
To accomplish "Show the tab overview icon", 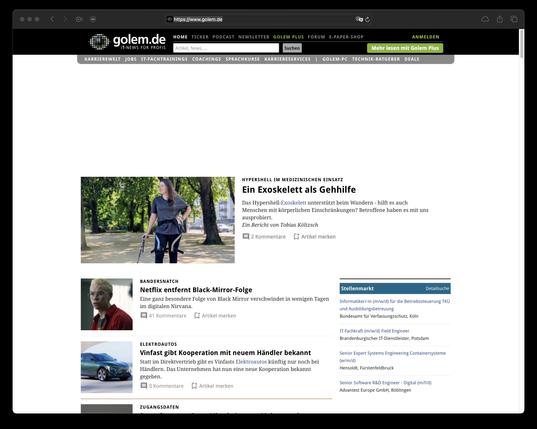I will pos(514,20).
